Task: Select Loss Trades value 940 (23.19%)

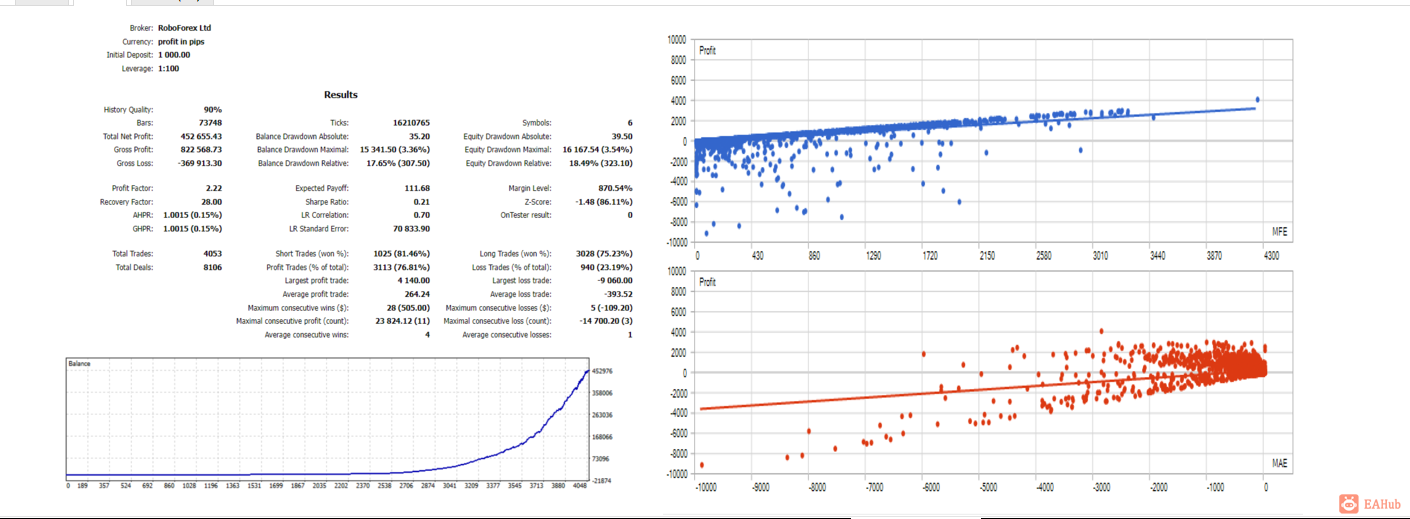Action: [x=605, y=267]
